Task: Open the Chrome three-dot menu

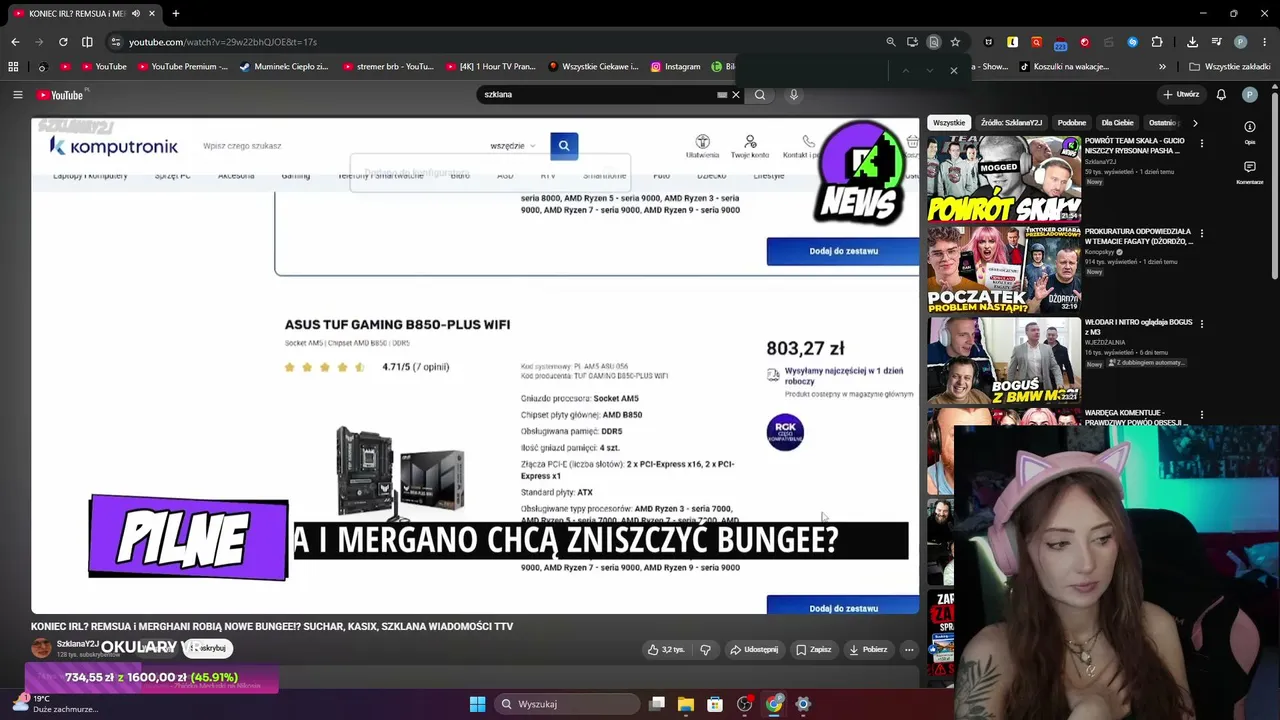Action: tap(1264, 42)
